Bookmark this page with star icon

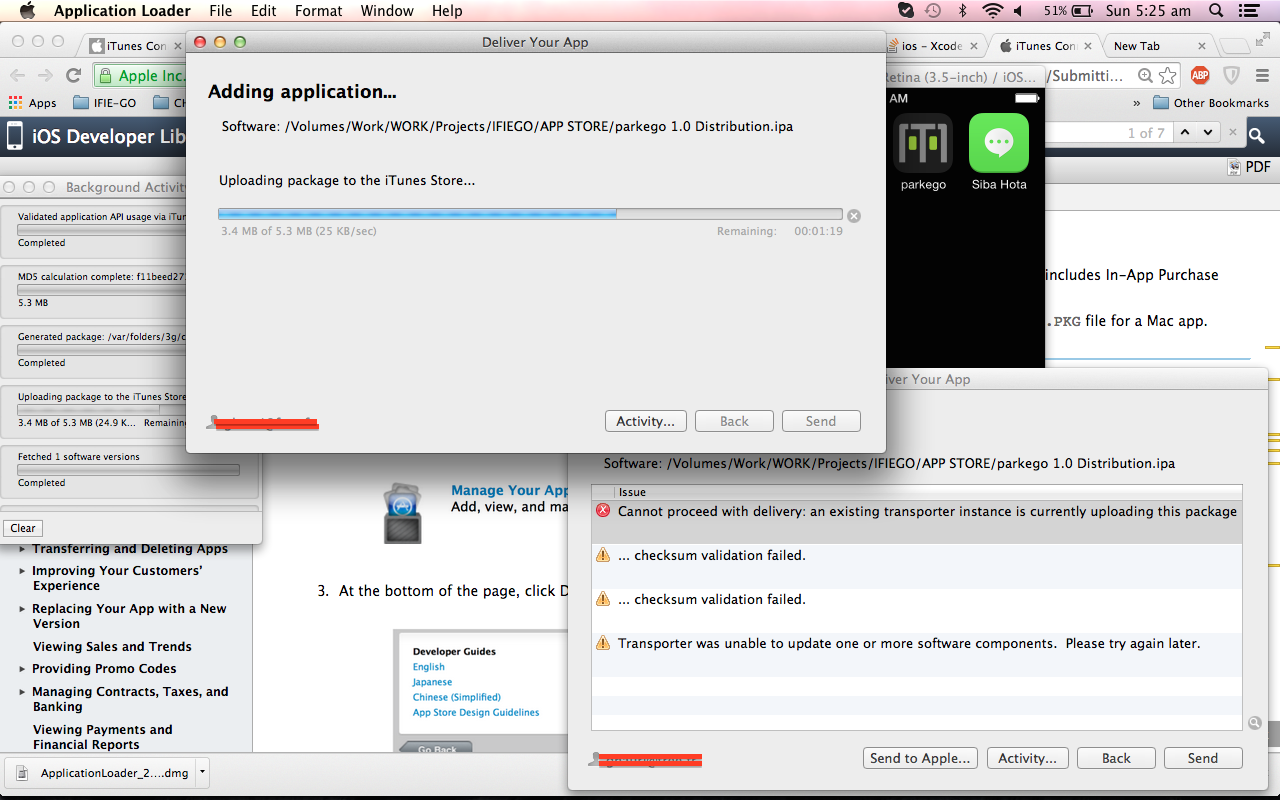pos(1168,75)
